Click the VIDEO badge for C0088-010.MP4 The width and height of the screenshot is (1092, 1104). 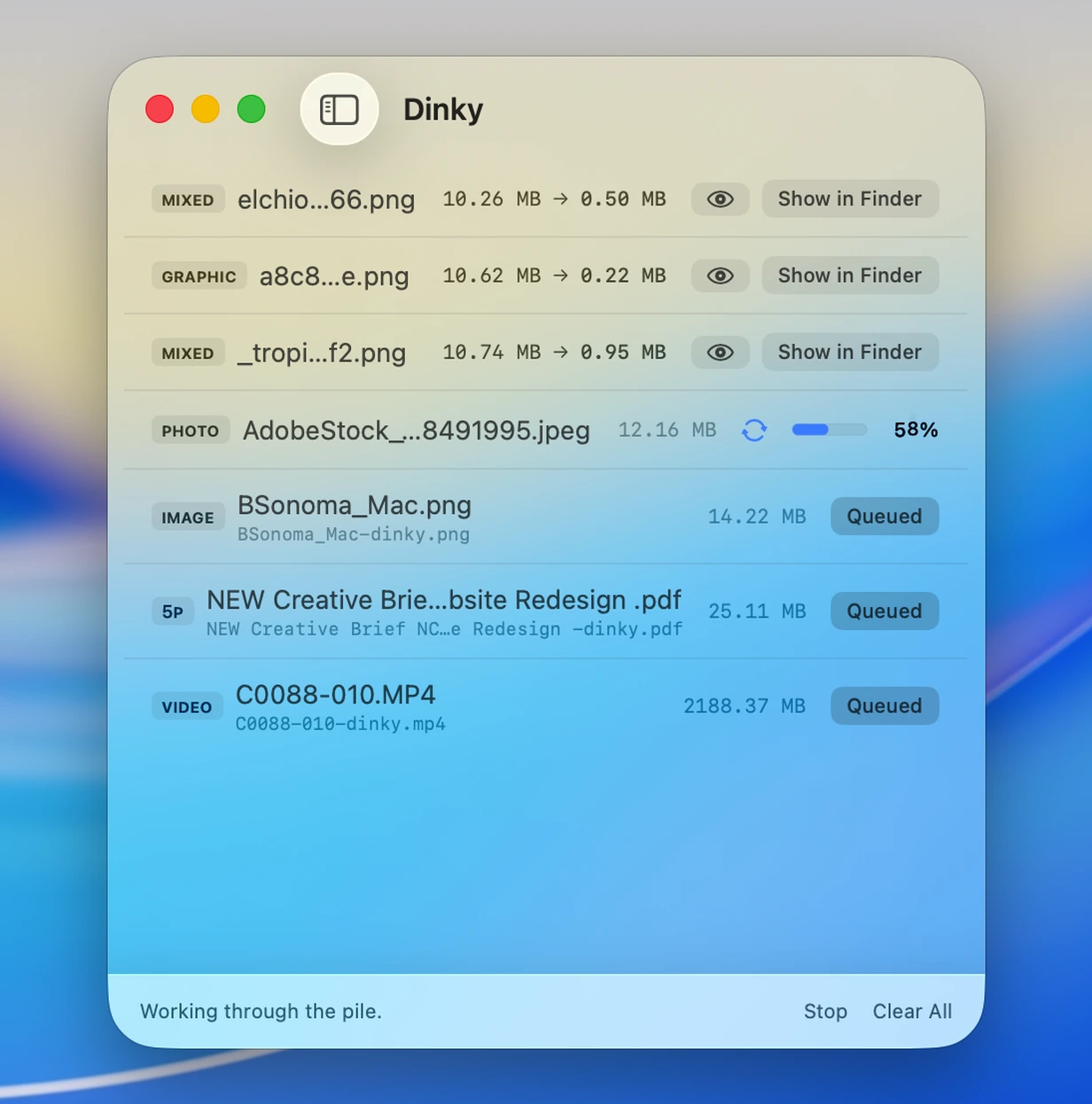(x=187, y=706)
